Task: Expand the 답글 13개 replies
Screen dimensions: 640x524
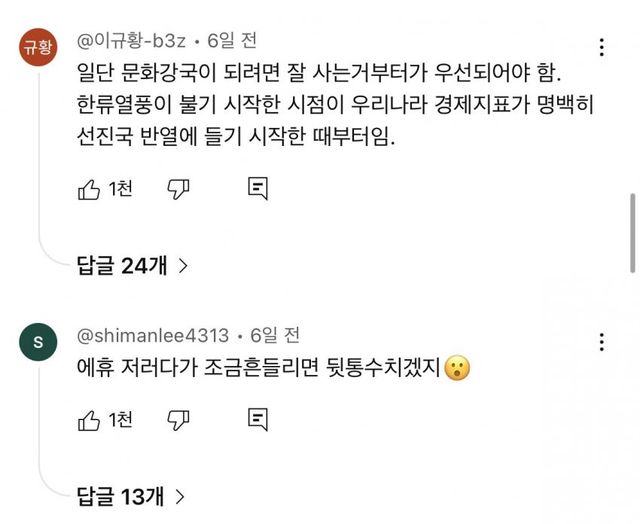Action: 131,494
